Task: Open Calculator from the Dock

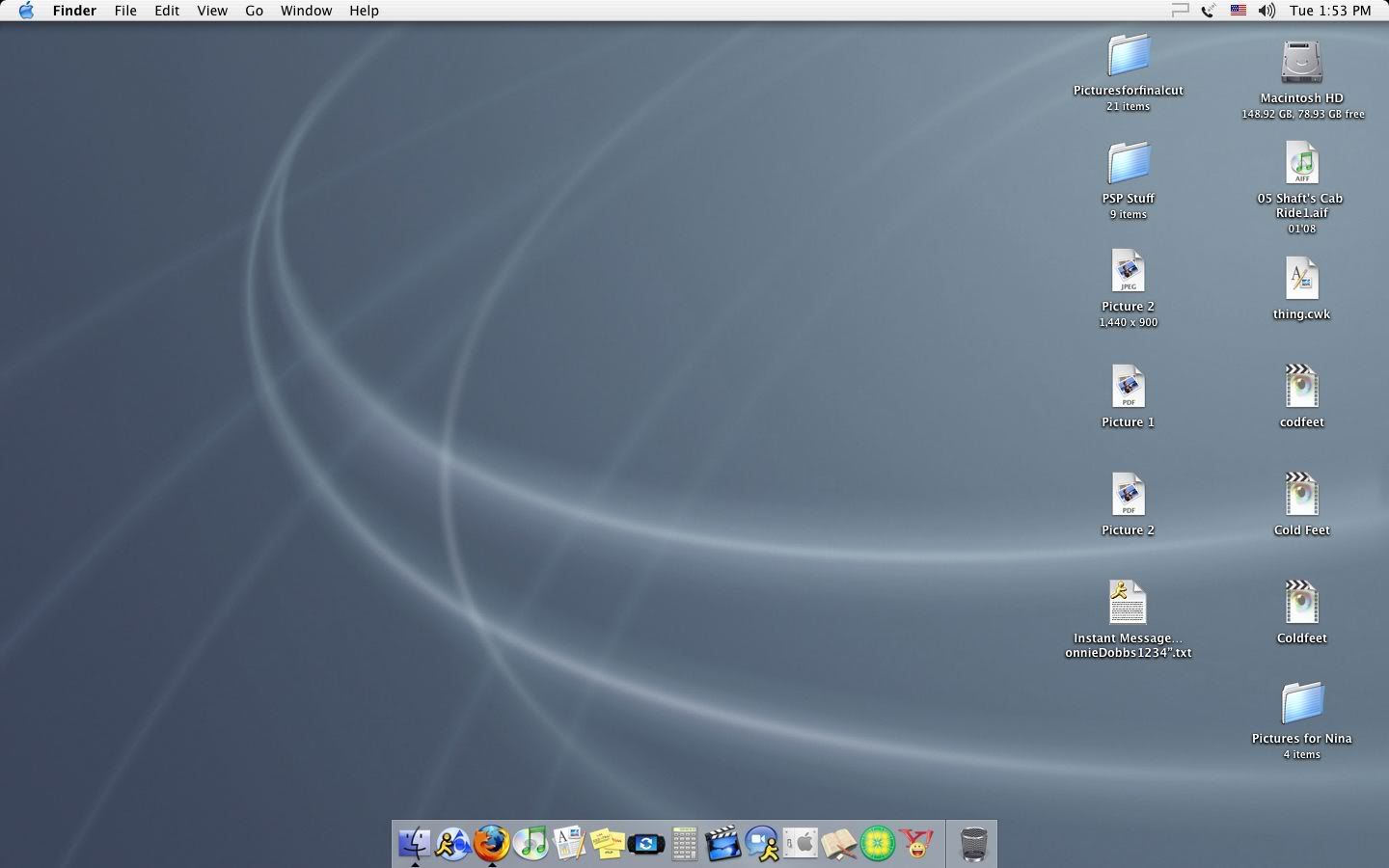Action: (x=685, y=844)
